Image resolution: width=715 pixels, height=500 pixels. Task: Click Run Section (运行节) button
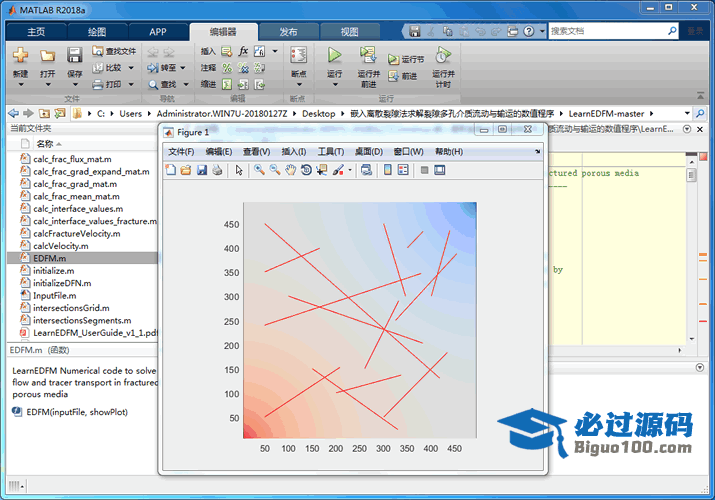pos(406,59)
